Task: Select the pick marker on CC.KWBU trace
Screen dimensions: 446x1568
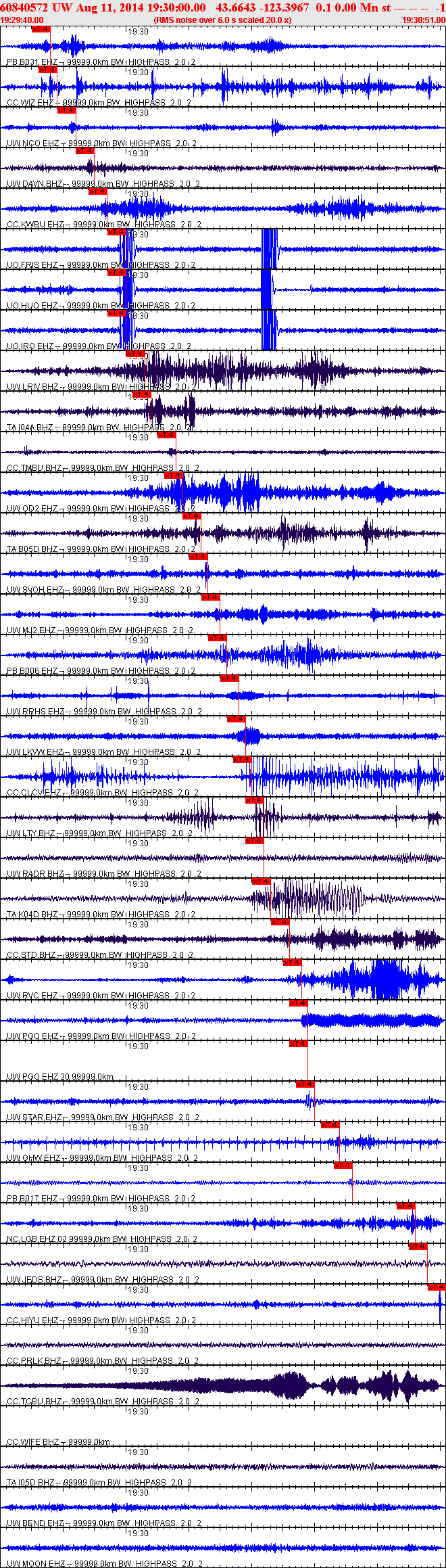Action: 97,191
